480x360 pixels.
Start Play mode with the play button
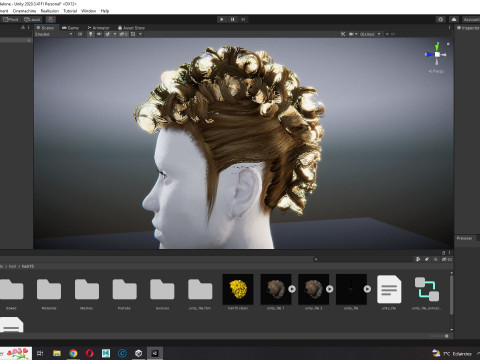click(x=222, y=19)
